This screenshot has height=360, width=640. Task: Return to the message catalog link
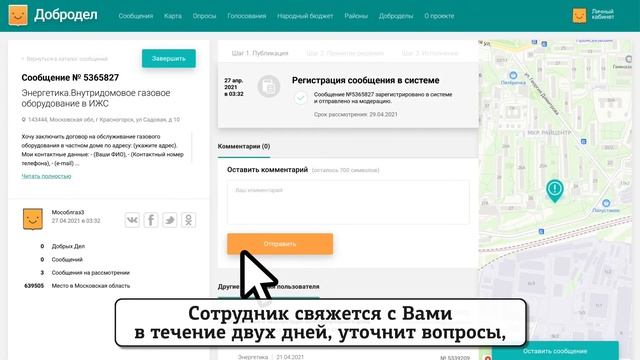tap(64, 59)
